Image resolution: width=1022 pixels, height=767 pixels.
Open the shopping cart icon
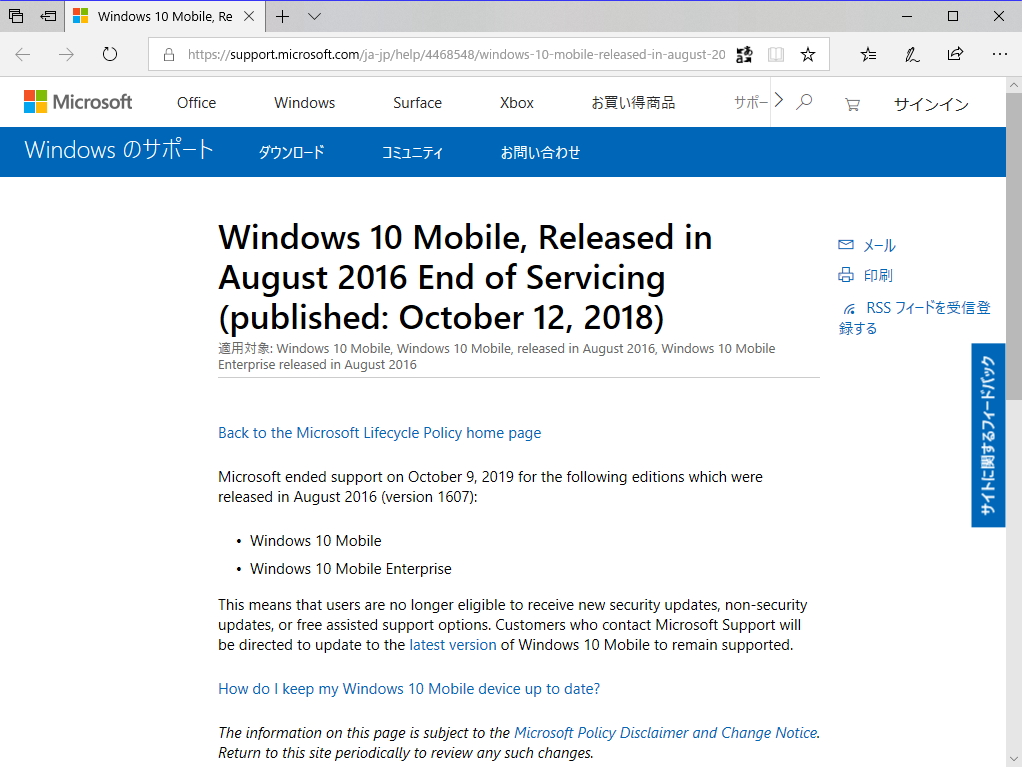coord(852,104)
